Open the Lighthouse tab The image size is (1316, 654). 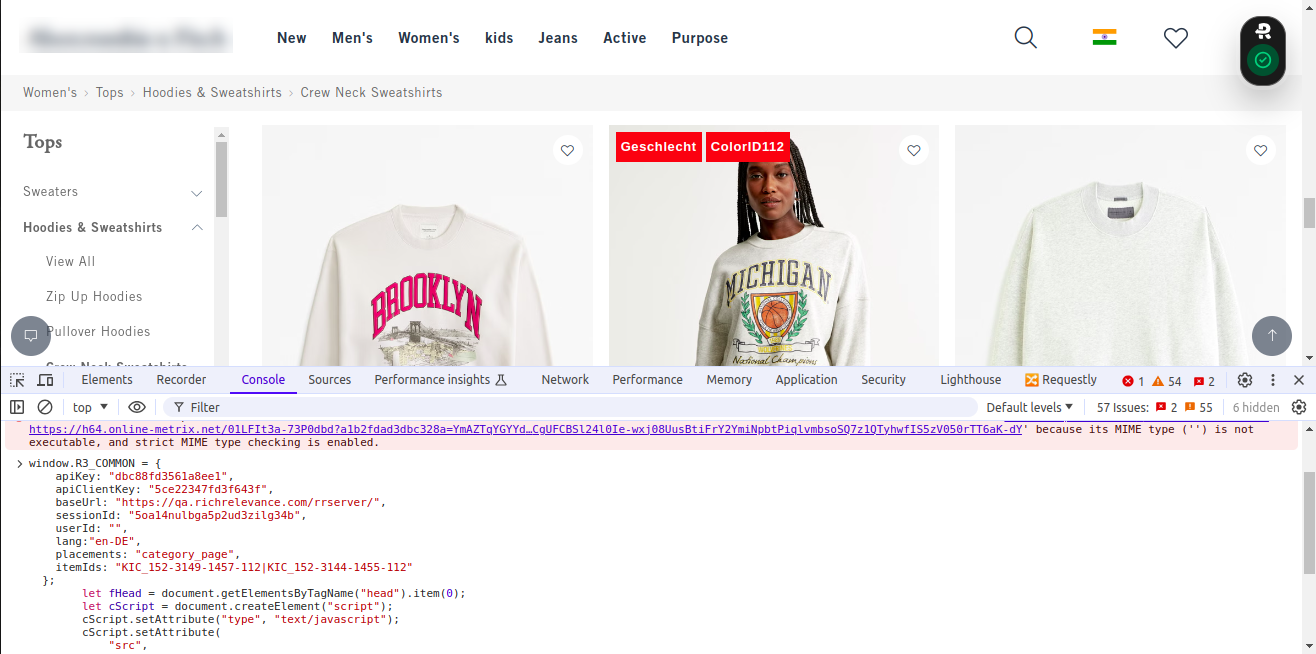[970, 380]
